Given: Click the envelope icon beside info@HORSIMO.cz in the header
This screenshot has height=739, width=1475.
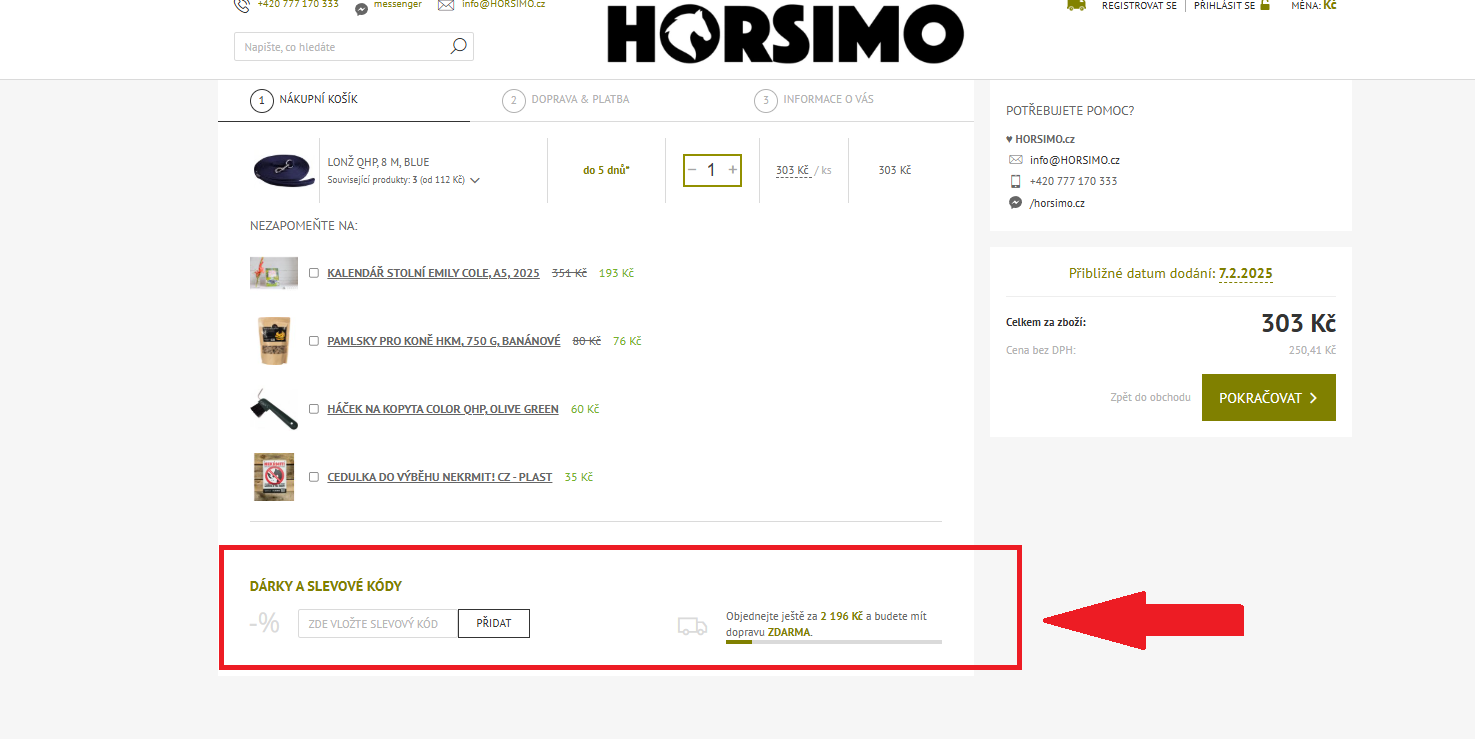Looking at the screenshot, I should (446, 4).
